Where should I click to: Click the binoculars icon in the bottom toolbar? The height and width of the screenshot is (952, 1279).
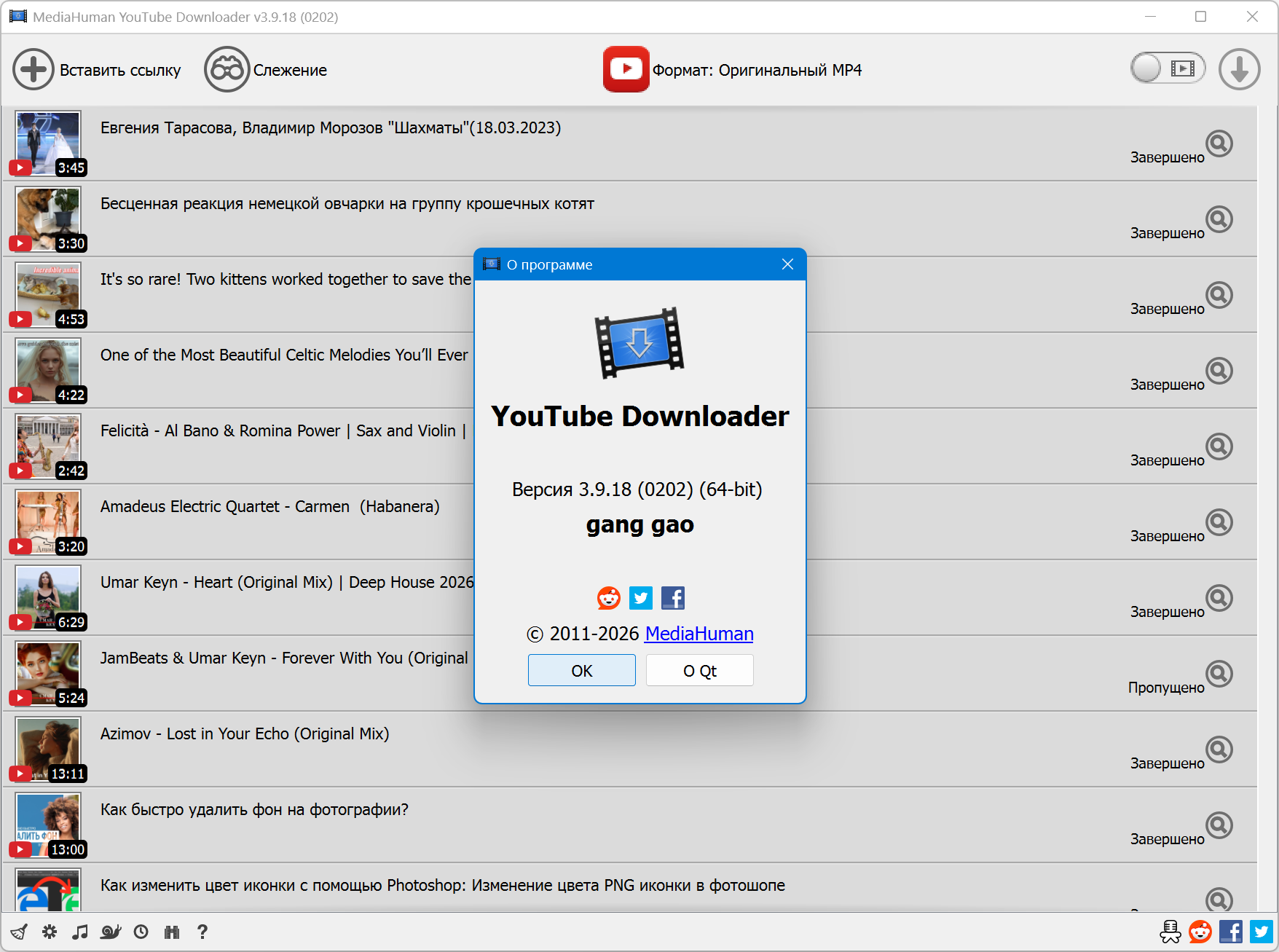[x=172, y=932]
